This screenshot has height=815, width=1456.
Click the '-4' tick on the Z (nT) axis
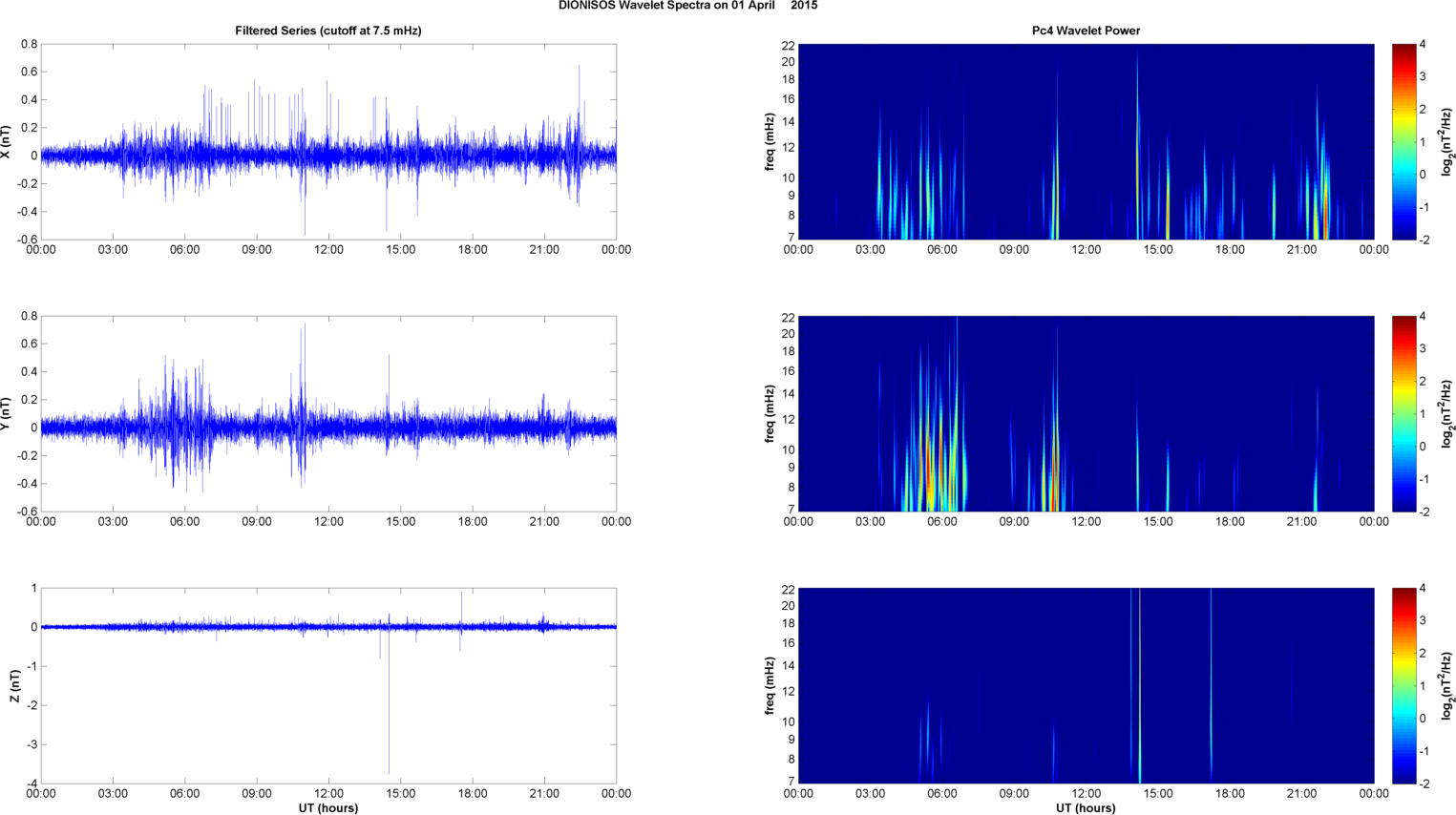click(32, 784)
